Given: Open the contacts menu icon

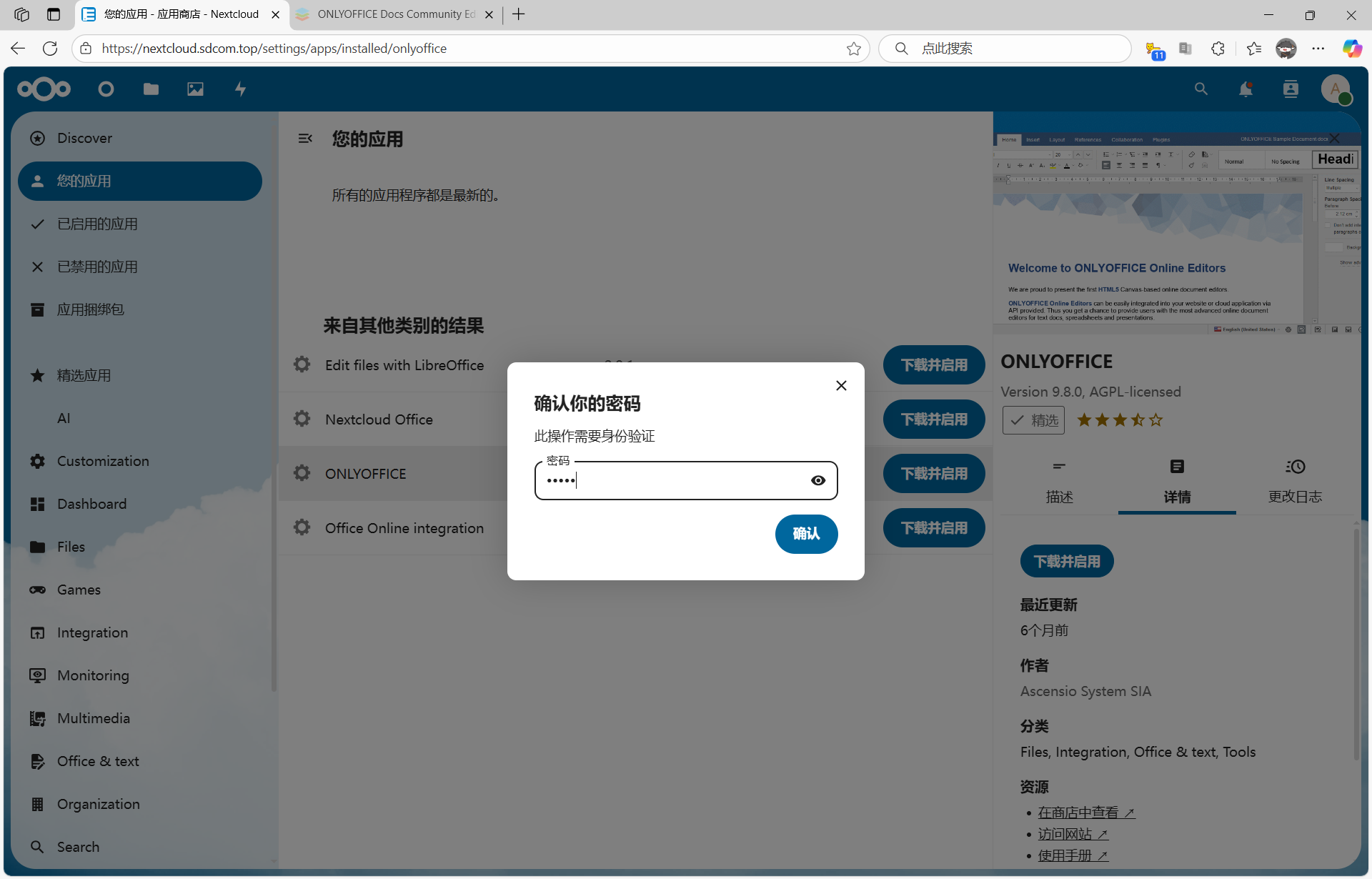Looking at the screenshot, I should click(x=1291, y=89).
